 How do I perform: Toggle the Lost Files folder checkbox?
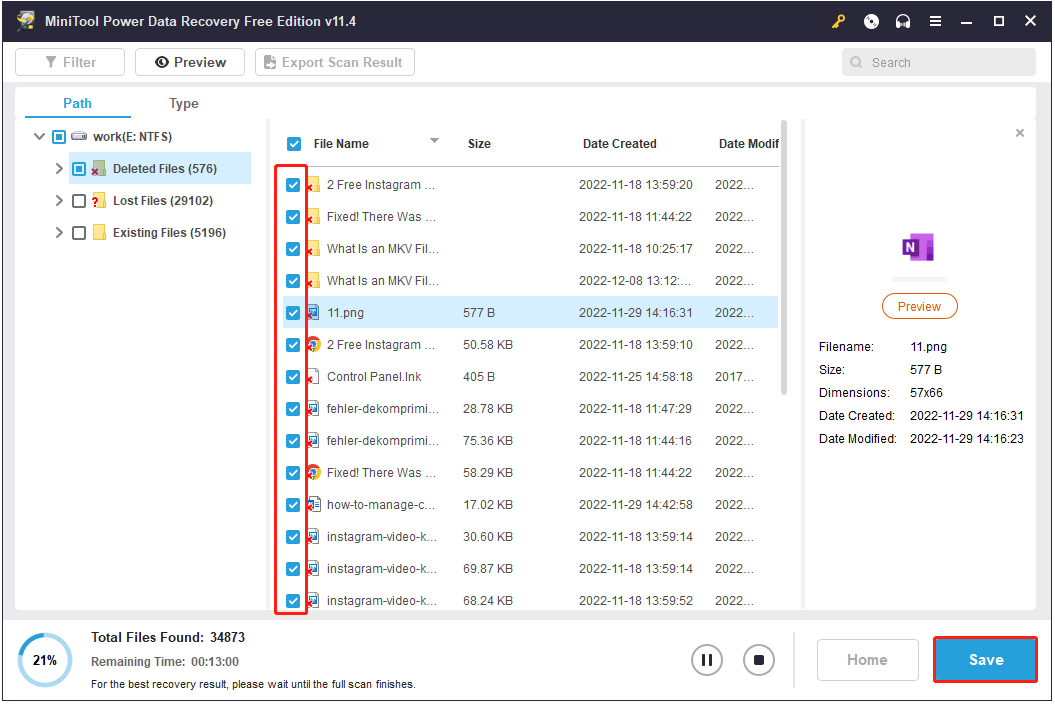(79, 201)
